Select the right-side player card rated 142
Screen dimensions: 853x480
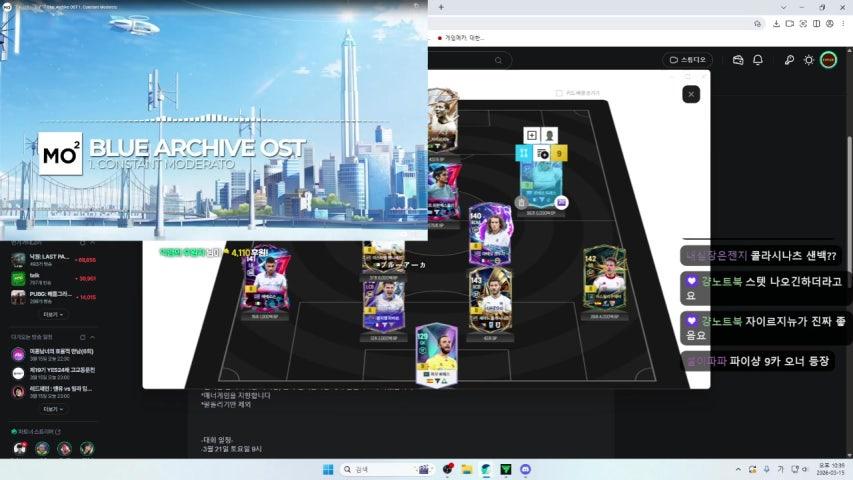[x=604, y=278]
